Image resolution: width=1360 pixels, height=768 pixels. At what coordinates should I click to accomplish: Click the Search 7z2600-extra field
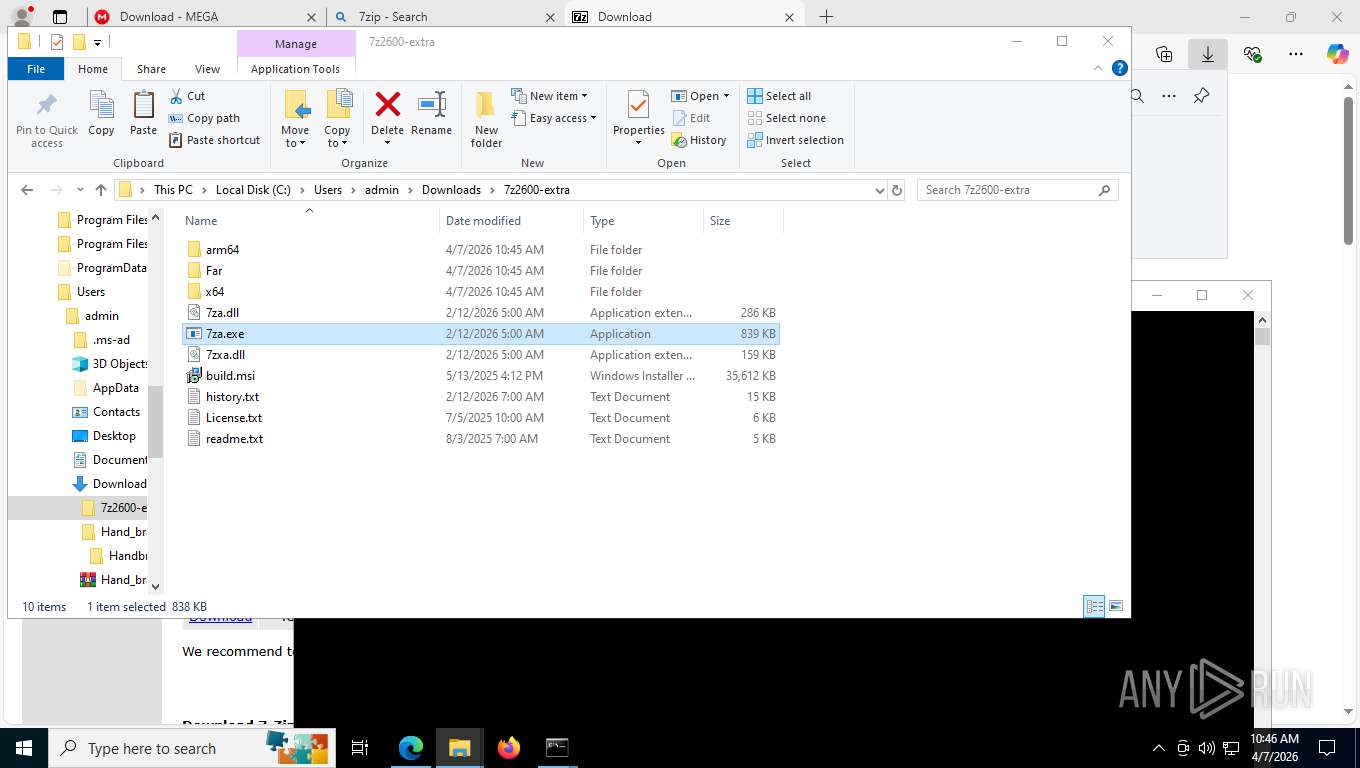(1017, 190)
